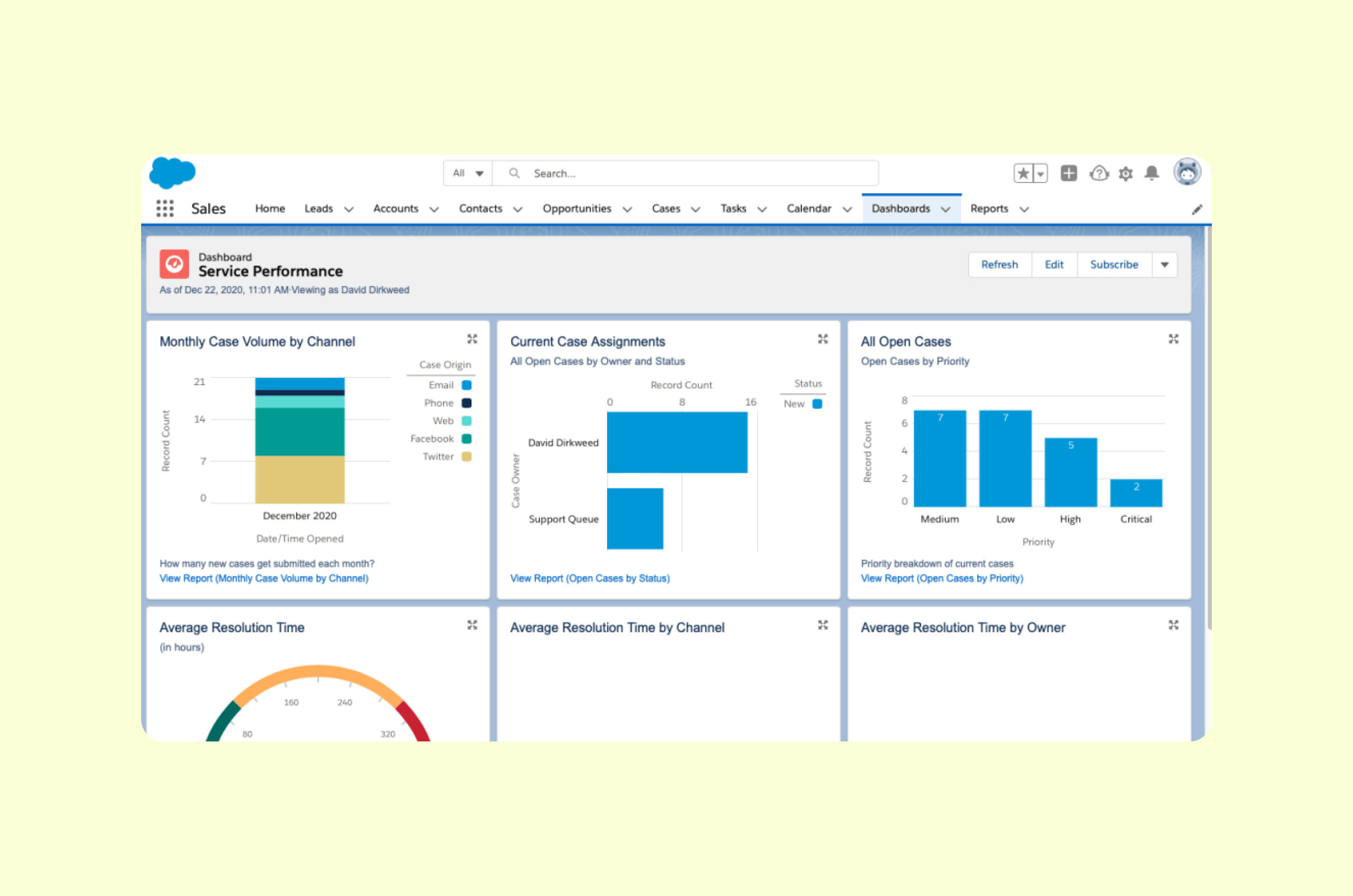The width and height of the screenshot is (1353, 896).
Task: Open the Subscribe split-button dropdown arrow
Action: pos(1164,264)
